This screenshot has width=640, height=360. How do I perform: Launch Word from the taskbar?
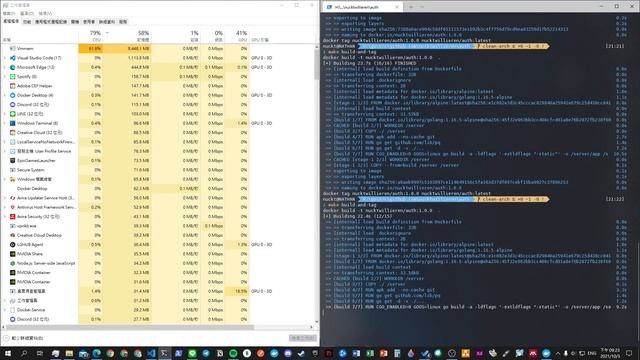coord(356,353)
